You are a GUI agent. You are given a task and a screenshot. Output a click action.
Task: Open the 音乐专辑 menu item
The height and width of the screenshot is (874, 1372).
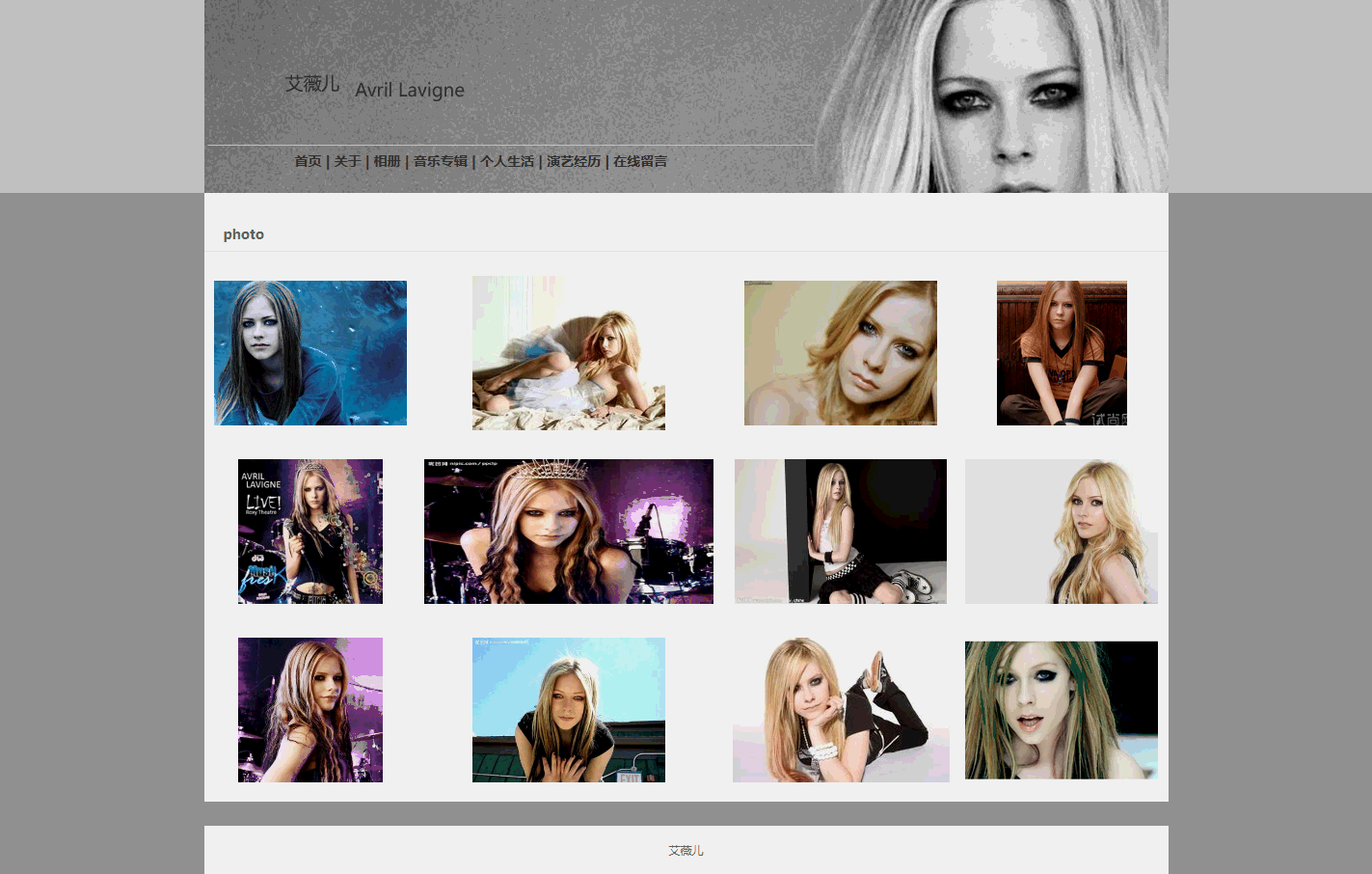pyautogui.click(x=440, y=161)
